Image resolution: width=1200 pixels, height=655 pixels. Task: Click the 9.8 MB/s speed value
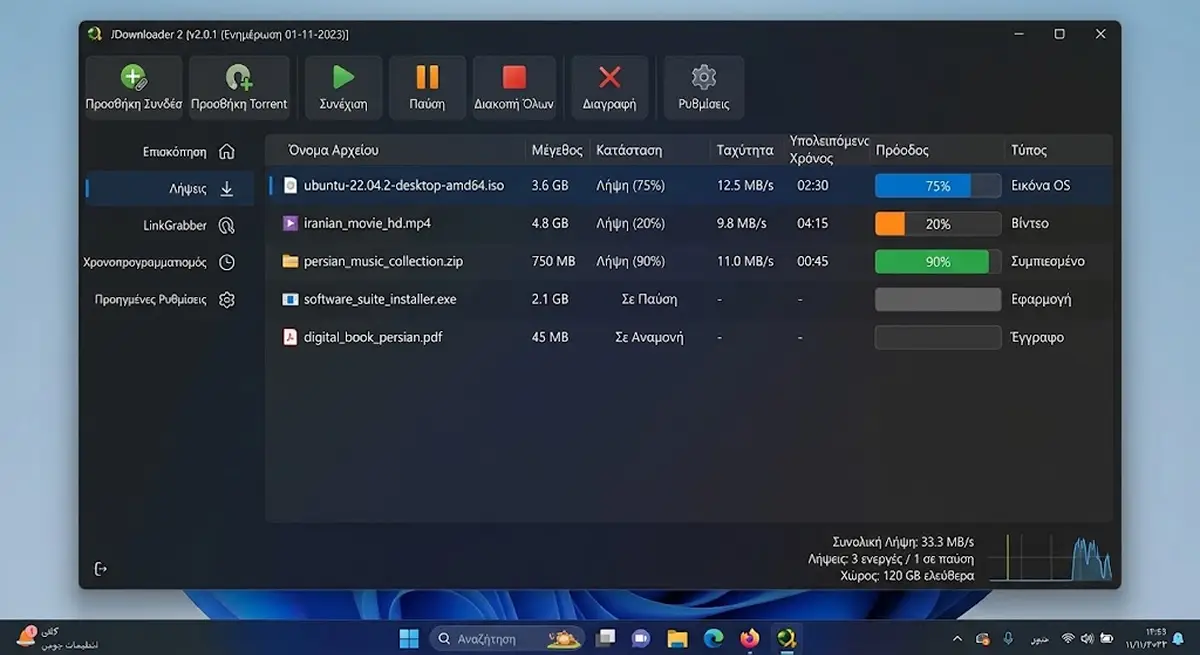[741, 223]
